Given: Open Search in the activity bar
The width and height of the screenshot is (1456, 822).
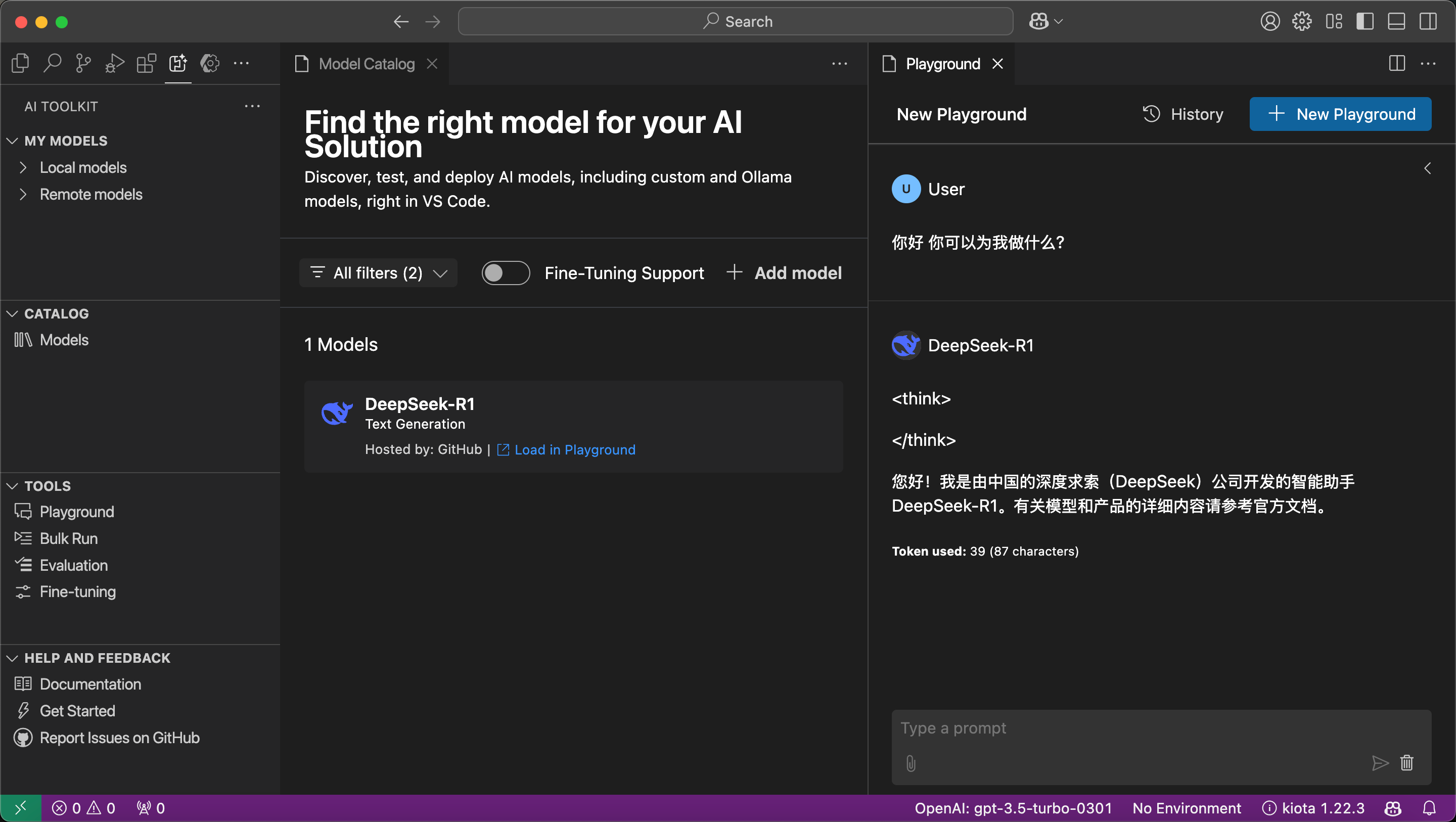Looking at the screenshot, I should pyautogui.click(x=52, y=63).
